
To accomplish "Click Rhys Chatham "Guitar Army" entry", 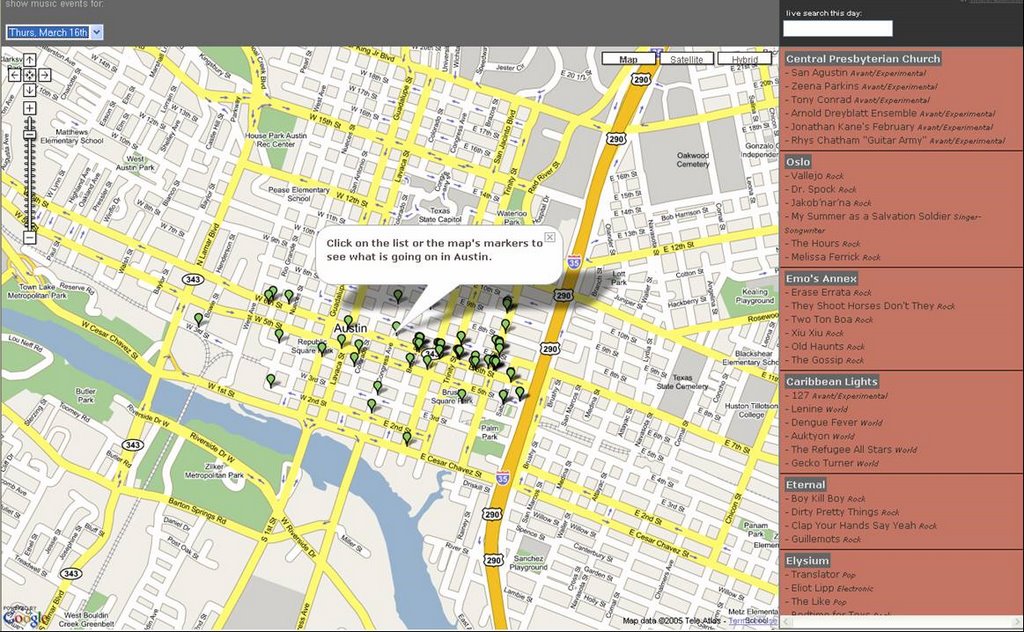I will pos(858,140).
